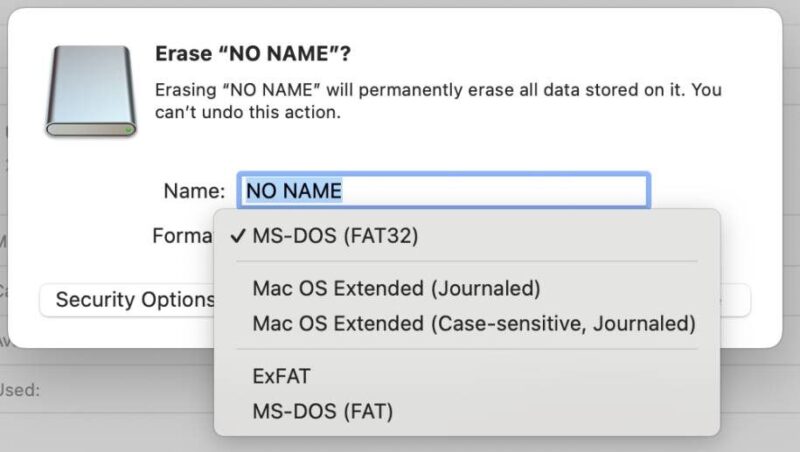Click the separator line below MS-DOS (FAT32)
The height and width of the screenshot is (452, 800).
point(467,262)
